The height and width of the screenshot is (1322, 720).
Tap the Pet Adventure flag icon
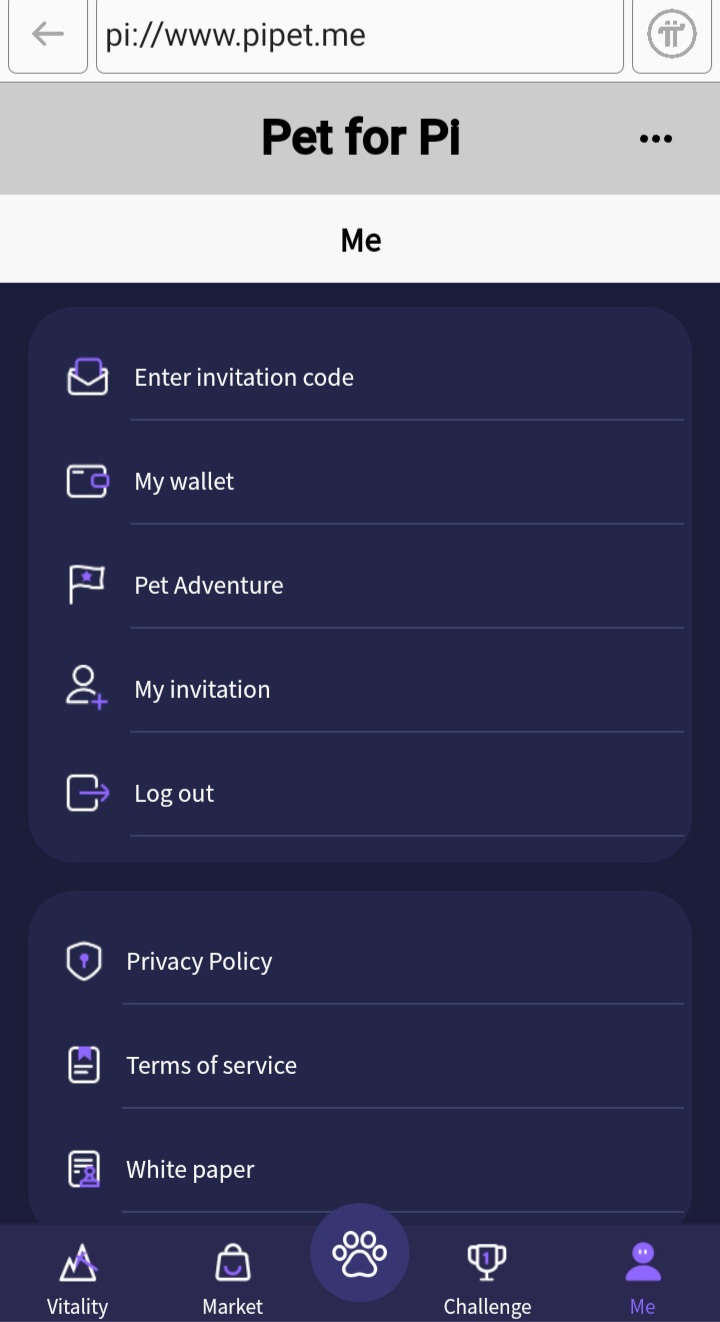(87, 585)
